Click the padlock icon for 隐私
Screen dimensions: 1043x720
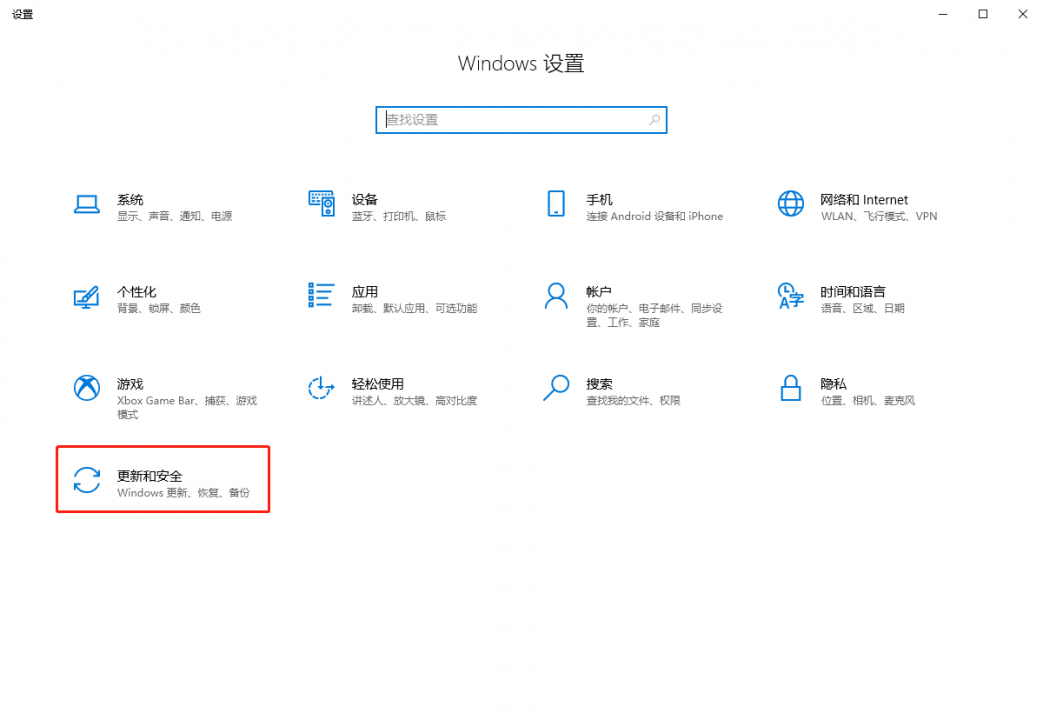point(790,388)
